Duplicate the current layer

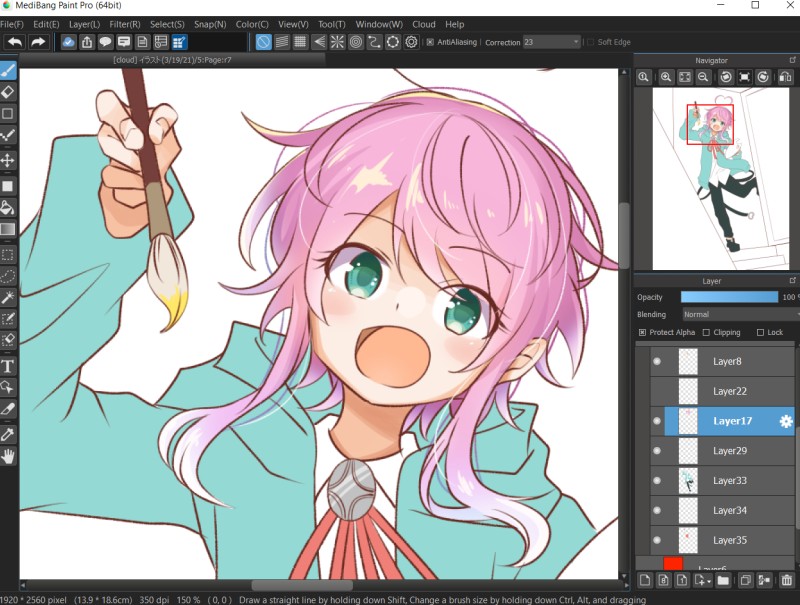[745, 581]
